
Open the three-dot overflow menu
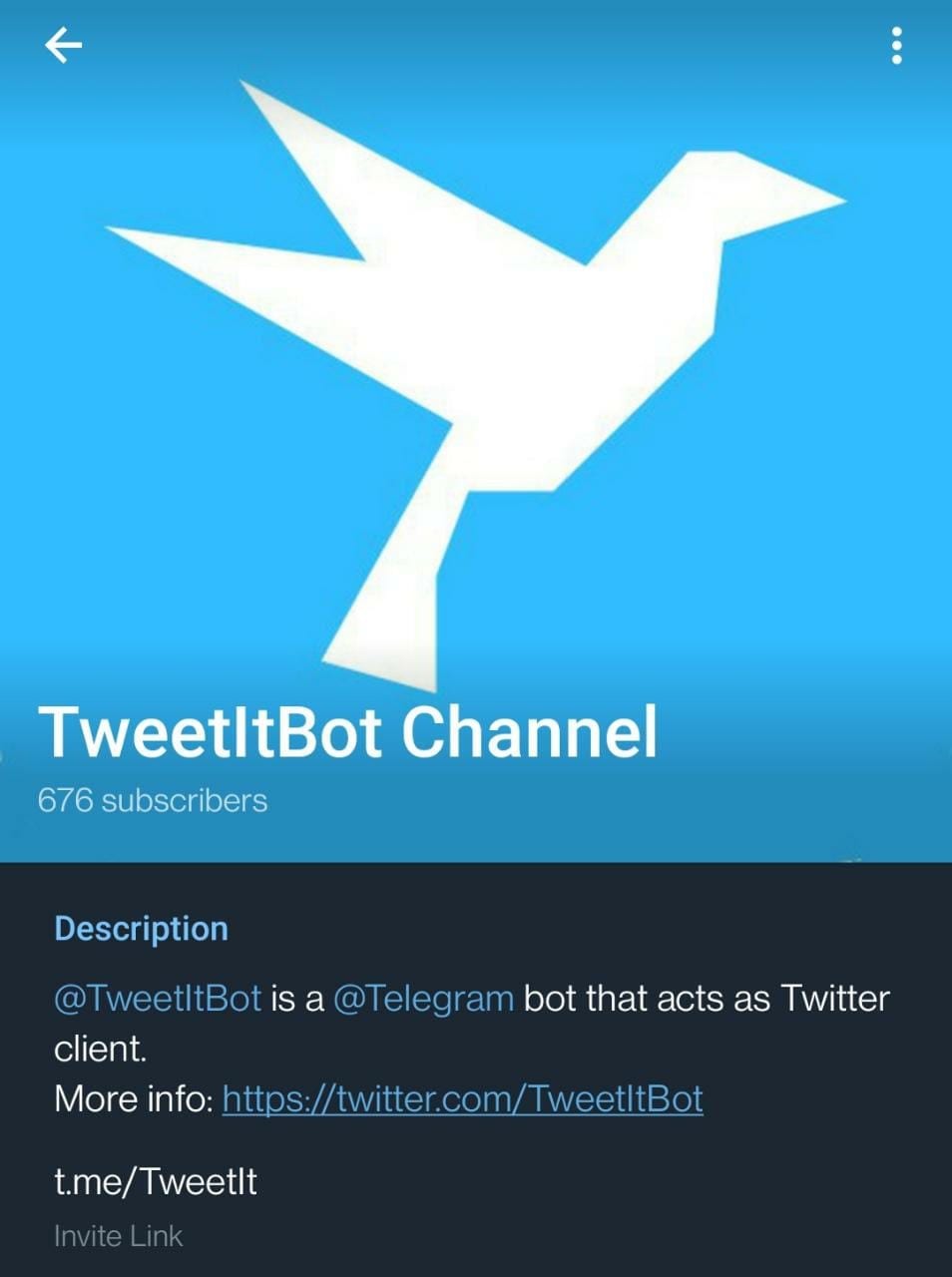pyautogui.click(x=896, y=45)
